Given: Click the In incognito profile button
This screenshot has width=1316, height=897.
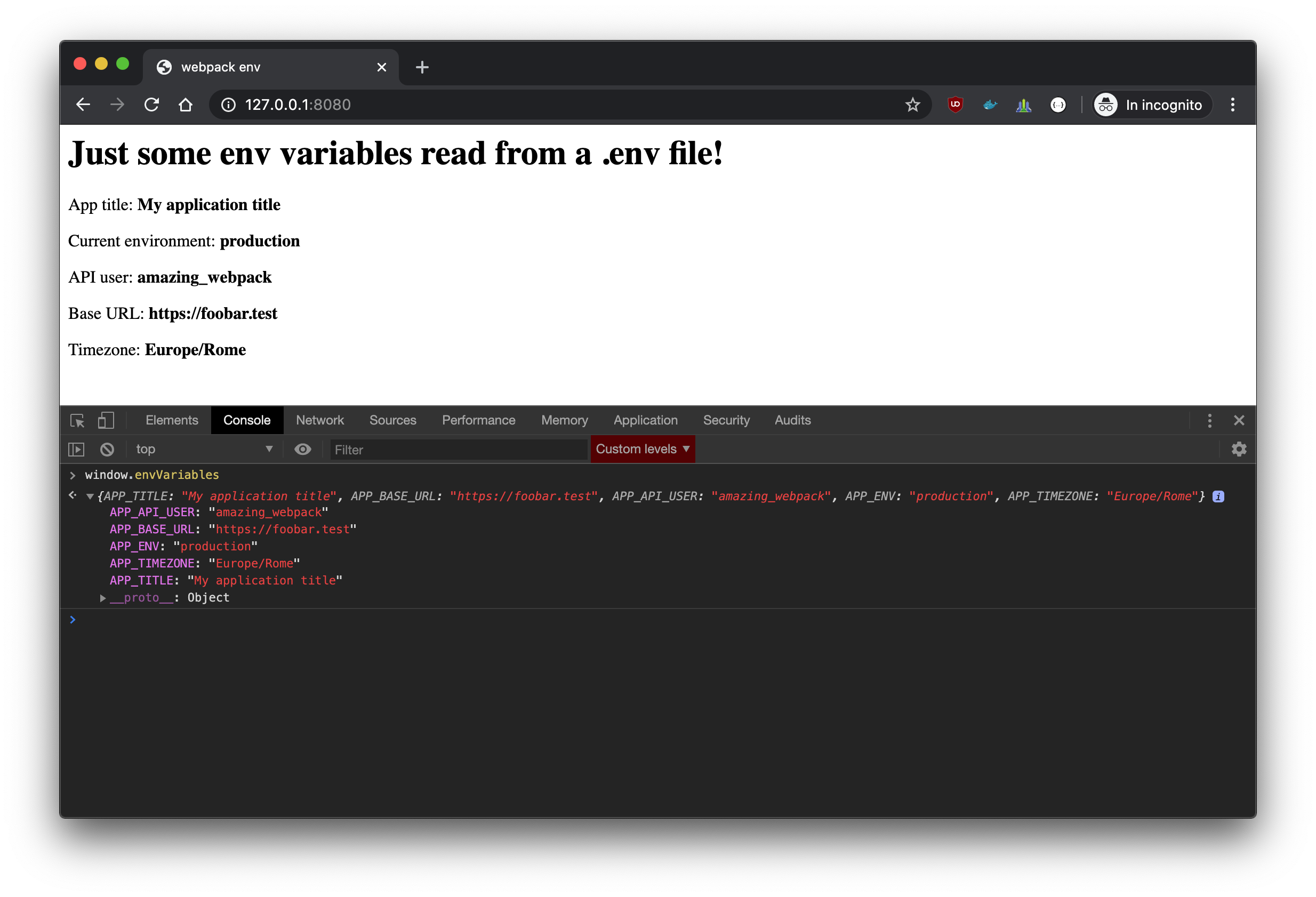Looking at the screenshot, I should 1152,105.
